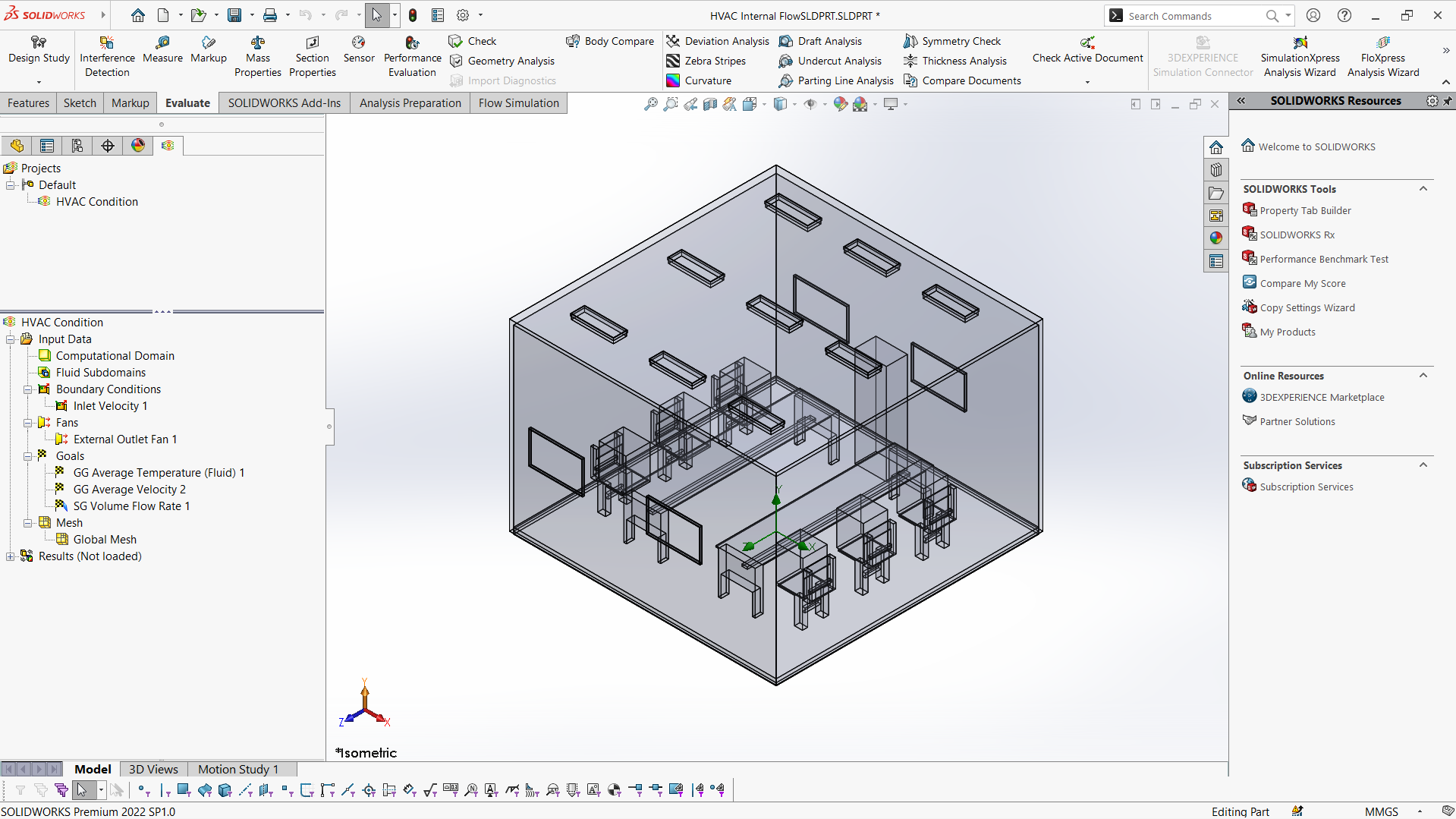
Task: Toggle the Curvature display
Action: (x=673, y=80)
